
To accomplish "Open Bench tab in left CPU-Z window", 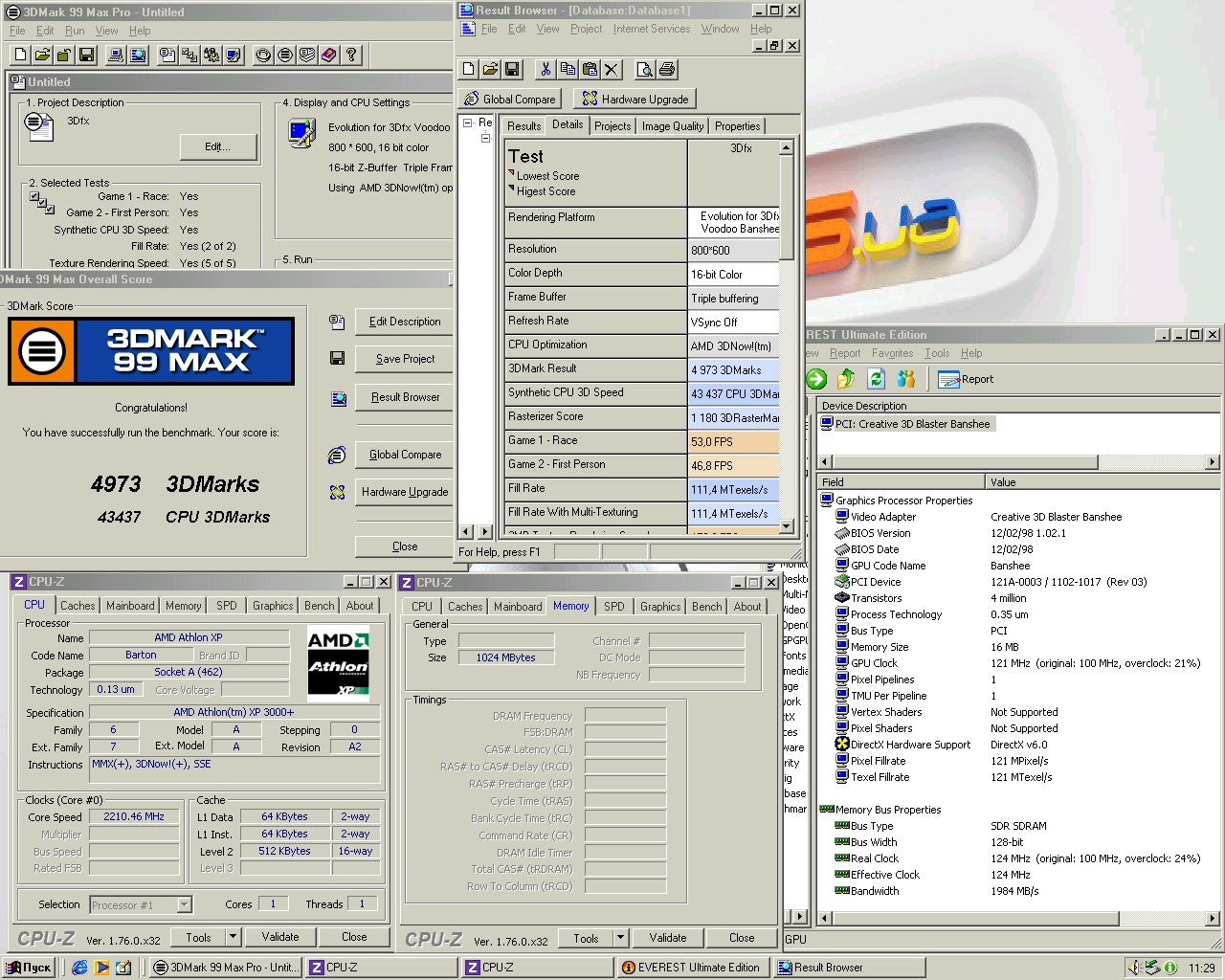I will pos(320,606).
